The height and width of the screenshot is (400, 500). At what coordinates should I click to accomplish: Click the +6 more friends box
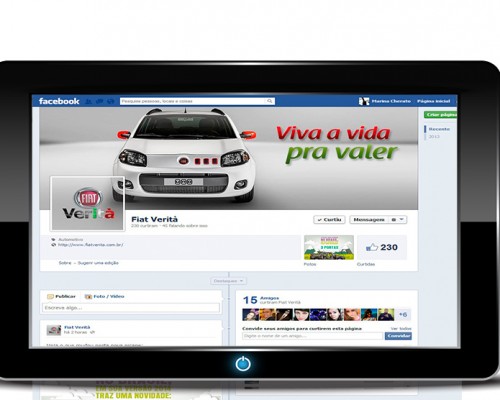pos(403,315)
